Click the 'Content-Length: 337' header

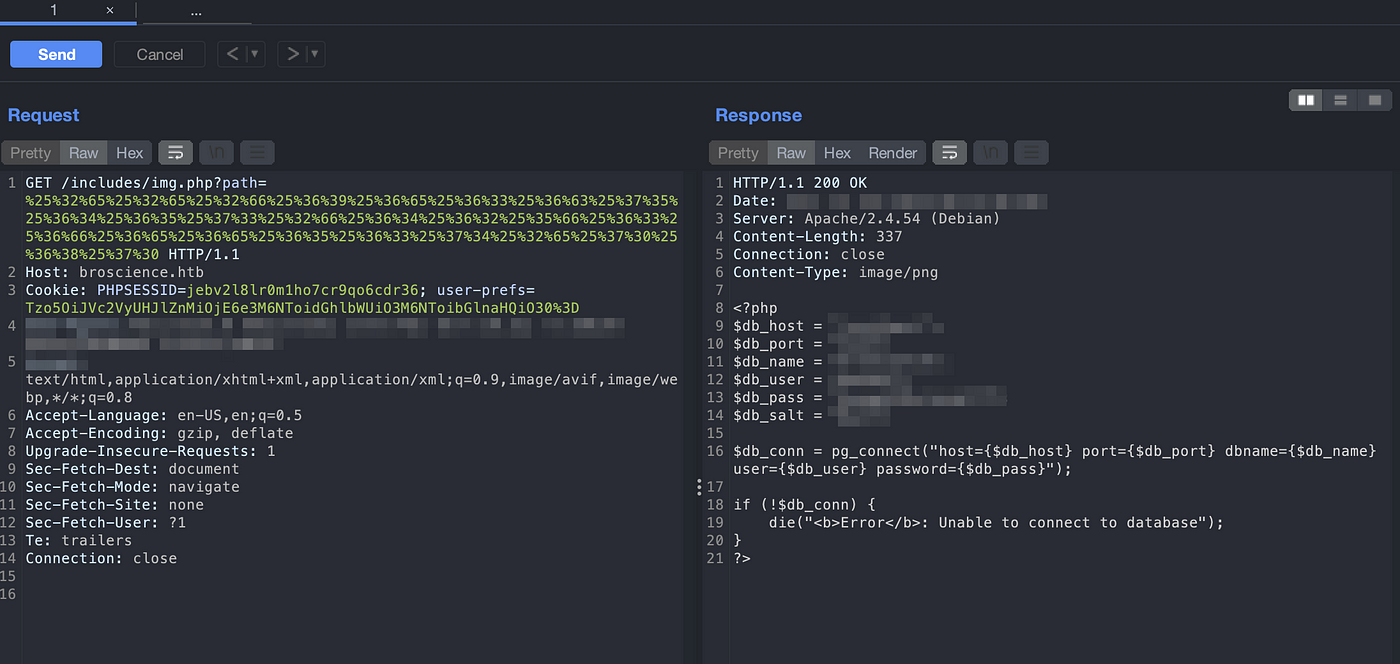[x=817, y=237]
